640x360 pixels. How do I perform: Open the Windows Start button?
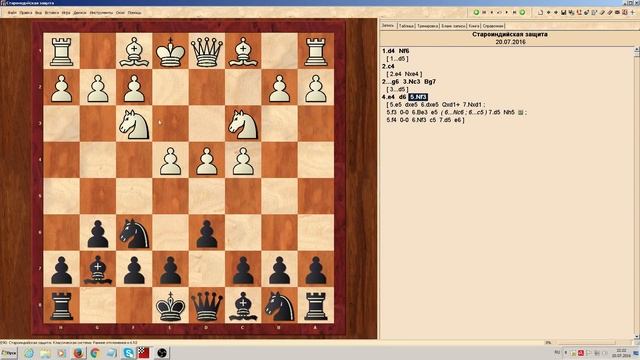point(9,353)
